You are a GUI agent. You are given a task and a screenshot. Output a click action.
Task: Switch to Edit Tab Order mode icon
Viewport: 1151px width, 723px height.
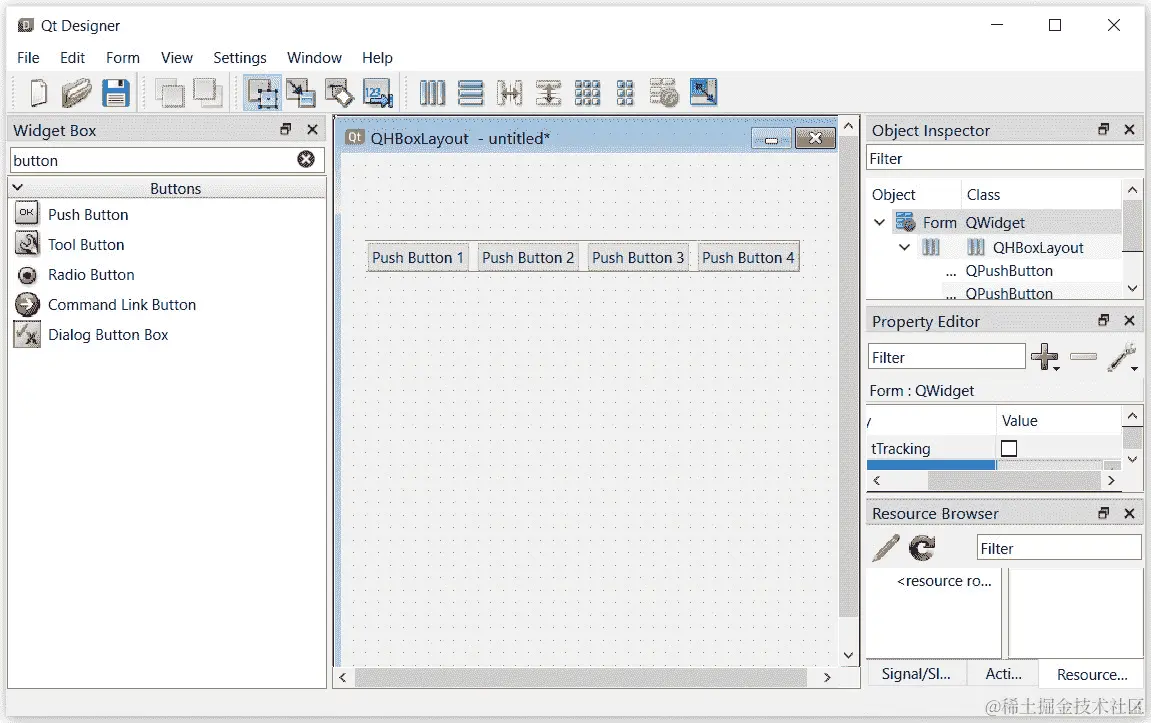[377, 93]
